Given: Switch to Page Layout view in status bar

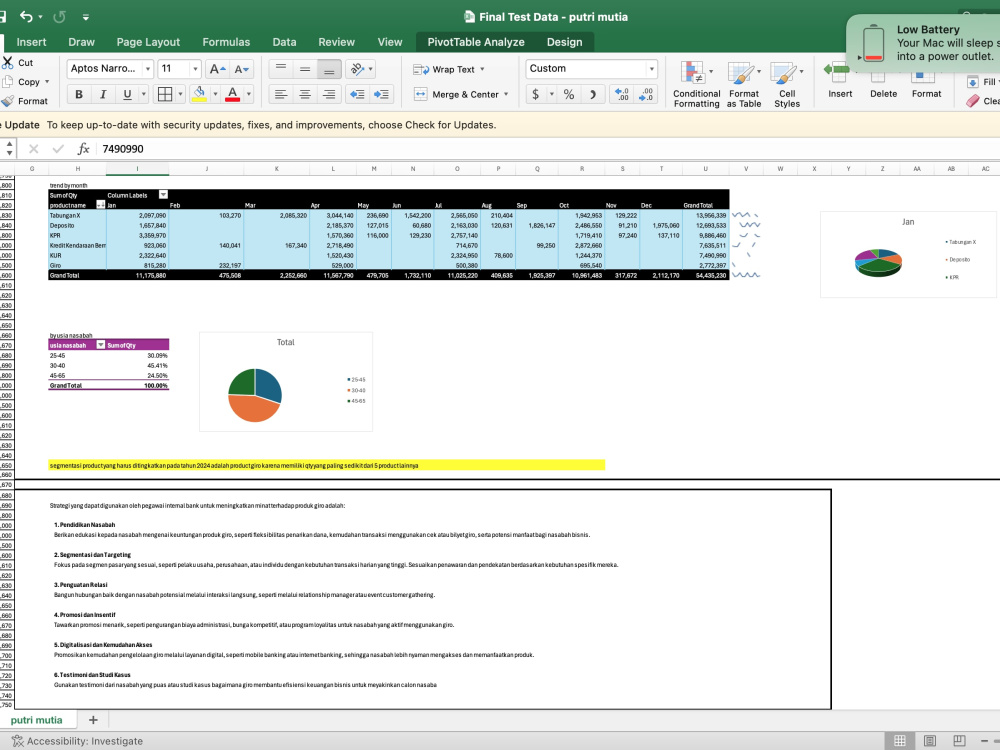Looking at the screenshot, I should [929, 740].
